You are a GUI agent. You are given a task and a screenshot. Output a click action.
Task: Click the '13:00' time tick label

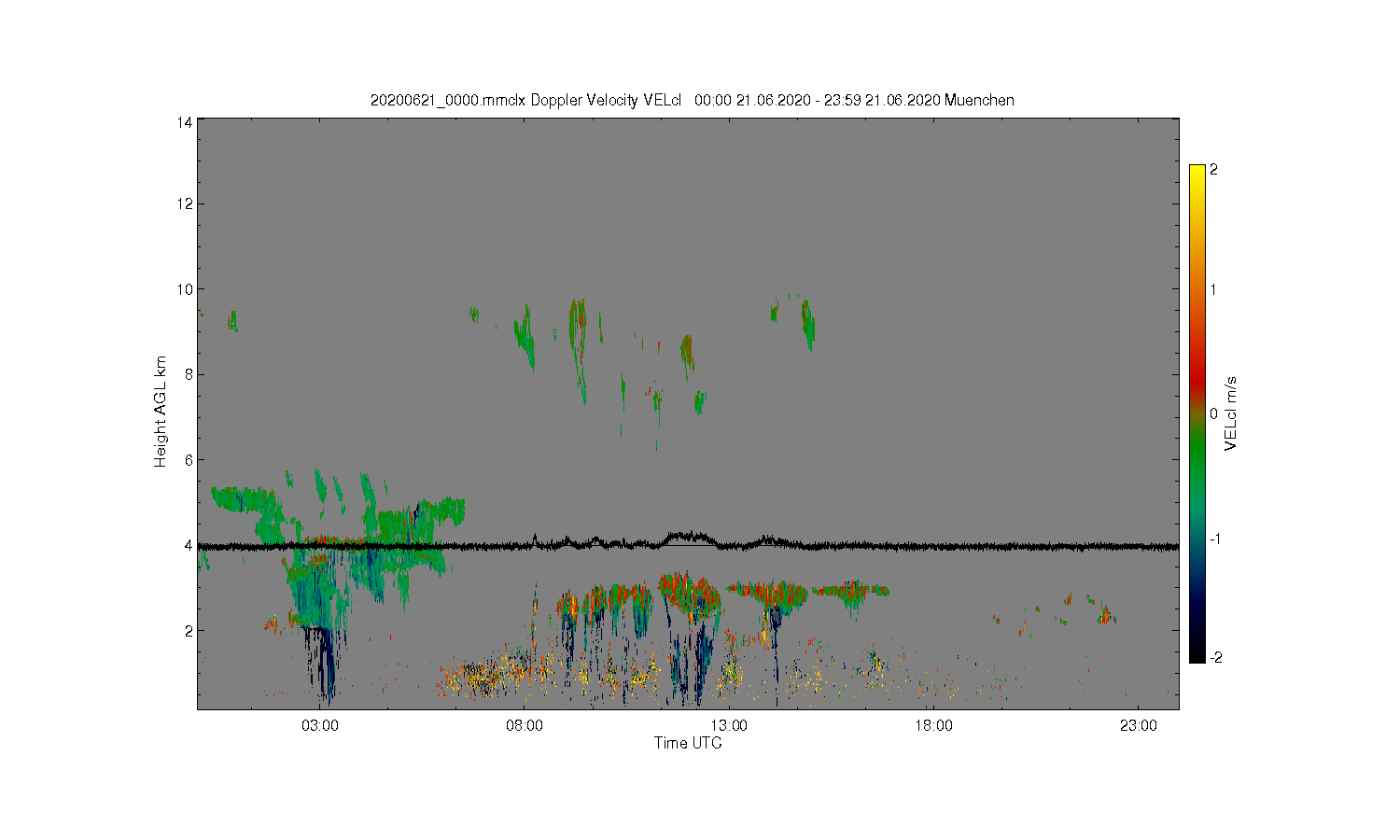tap(728, 726)
